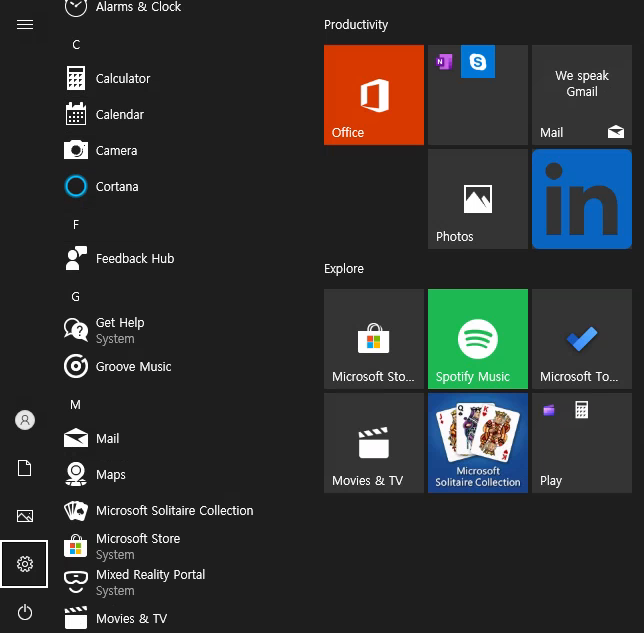
Task: Open the Microsoft To Do tile
Action: (582, 339)
